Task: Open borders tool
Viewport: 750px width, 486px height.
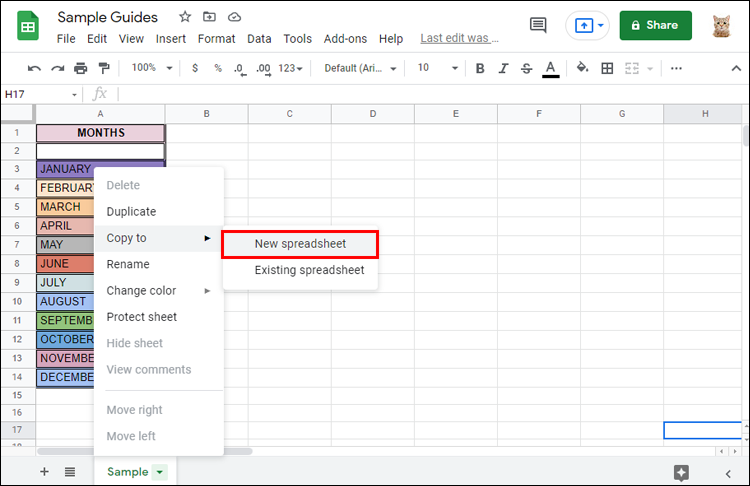Action: coord(607,68)
